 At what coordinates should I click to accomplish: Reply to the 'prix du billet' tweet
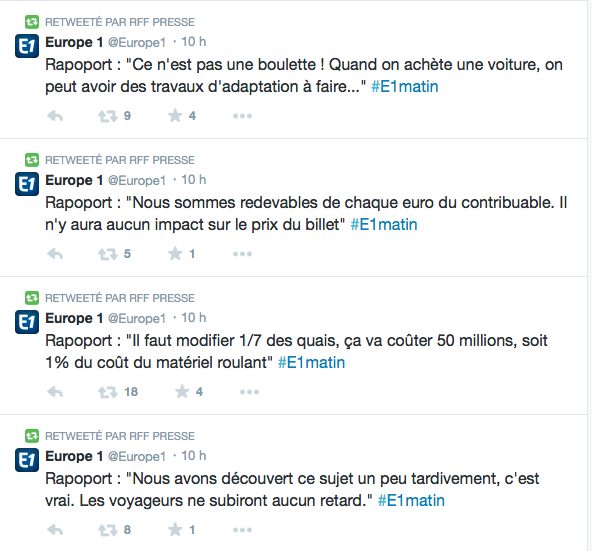(x=55, y=254)
